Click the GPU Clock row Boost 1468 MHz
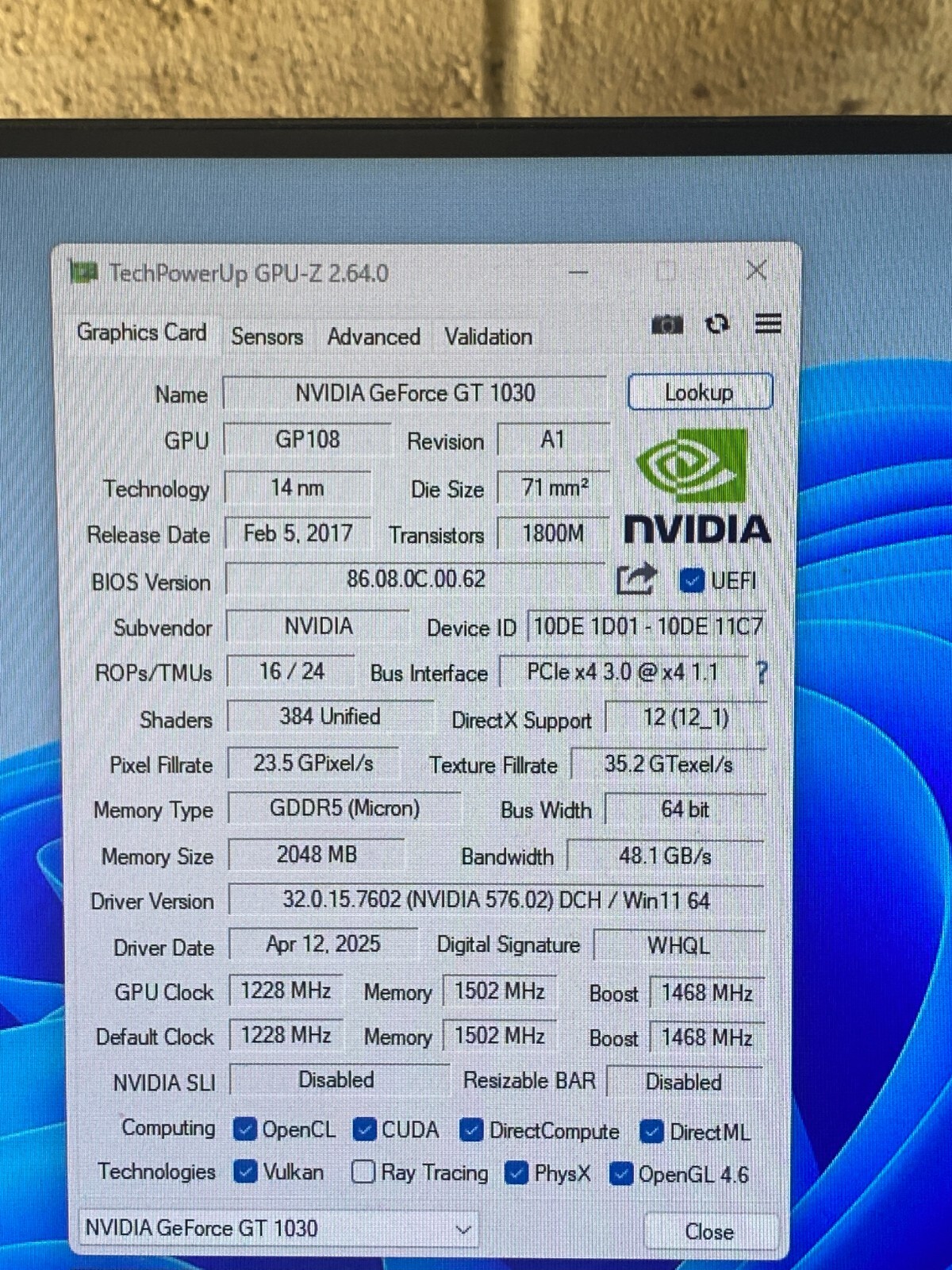 707,993
